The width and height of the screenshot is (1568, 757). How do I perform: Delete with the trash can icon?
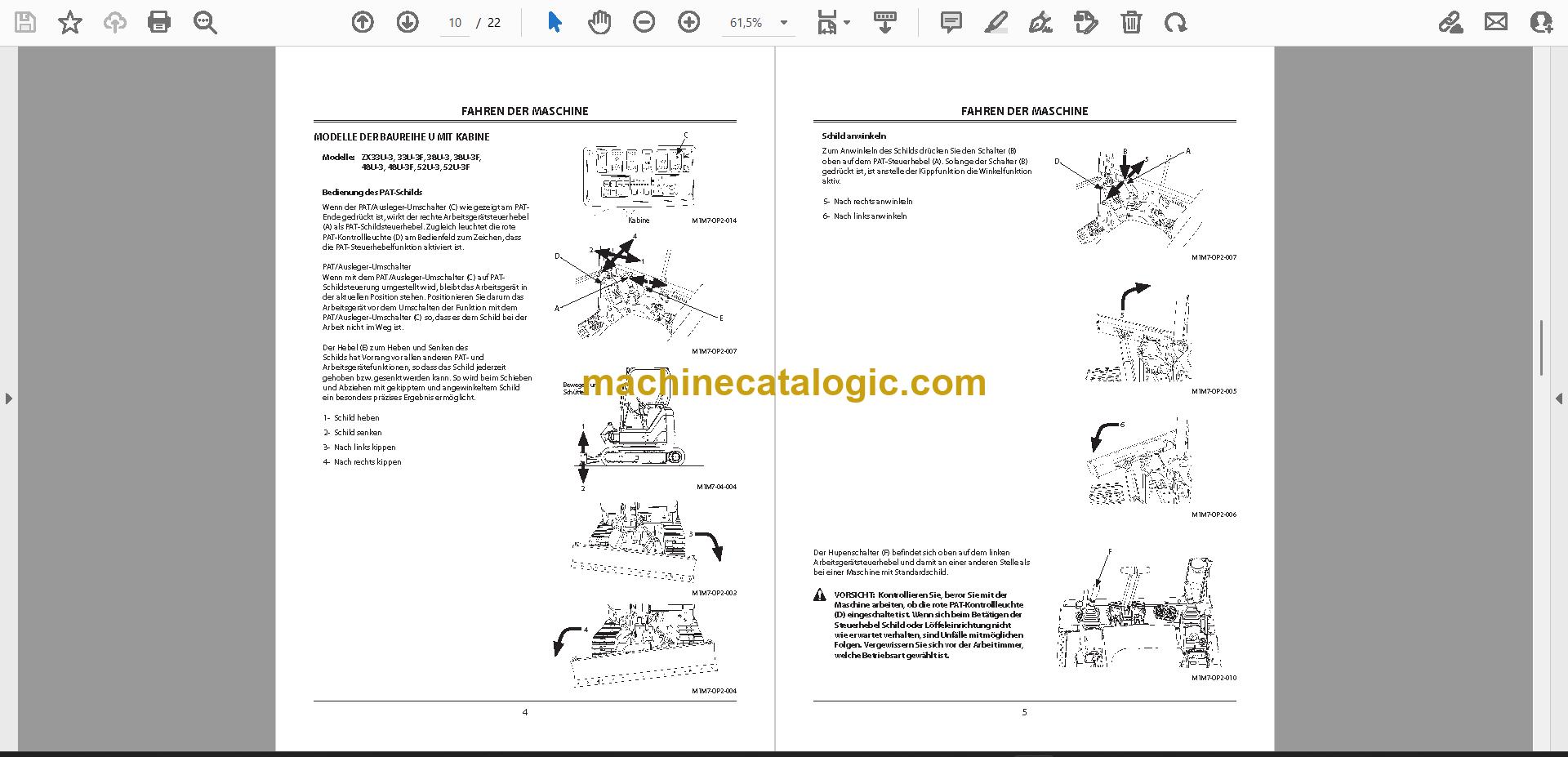(x=1131, y=22)
